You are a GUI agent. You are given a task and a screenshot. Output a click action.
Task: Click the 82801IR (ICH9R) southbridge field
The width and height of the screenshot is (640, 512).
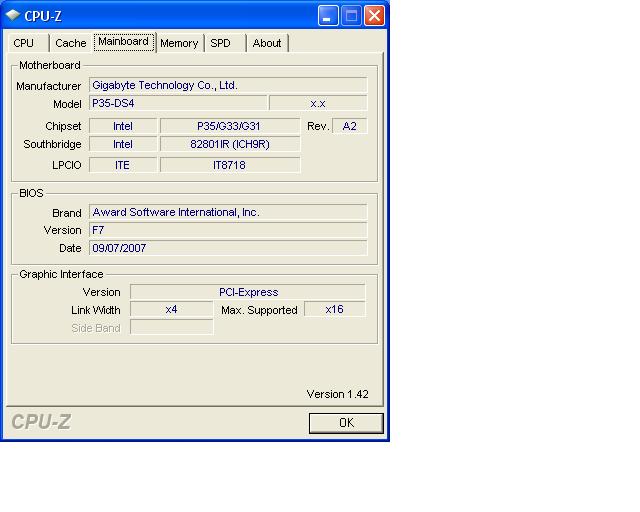point(230,144)
